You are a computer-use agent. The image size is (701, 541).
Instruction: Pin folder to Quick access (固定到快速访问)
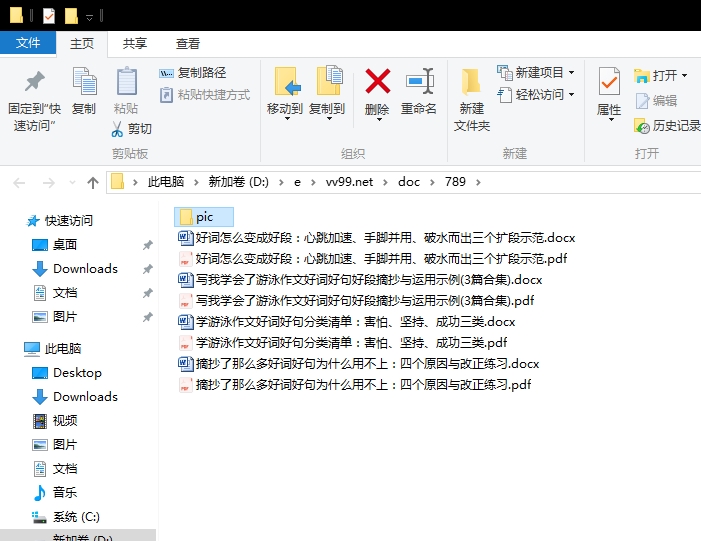point(34,101)
